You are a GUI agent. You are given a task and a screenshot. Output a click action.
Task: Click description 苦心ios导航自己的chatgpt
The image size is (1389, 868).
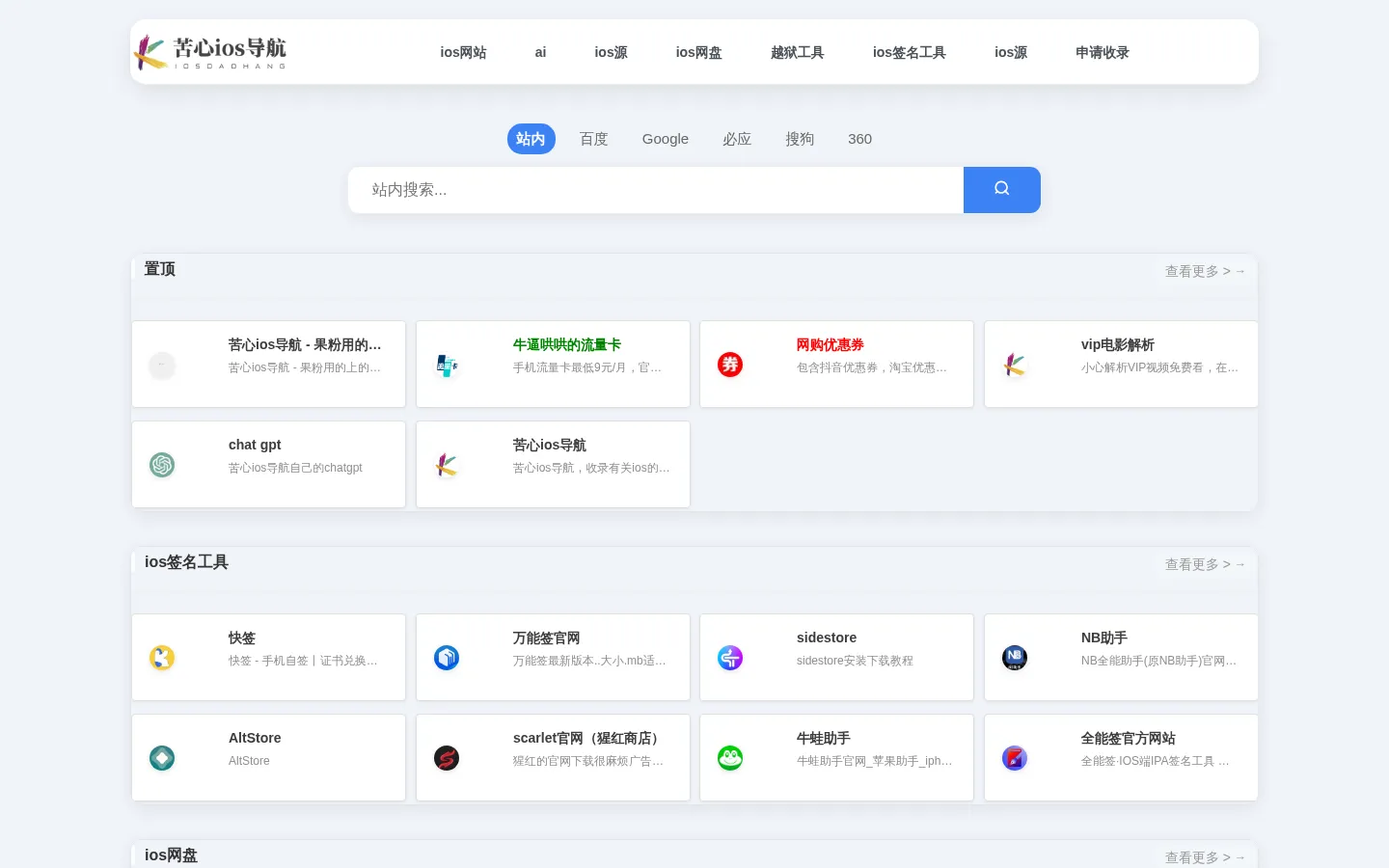(x=295, y=468)
